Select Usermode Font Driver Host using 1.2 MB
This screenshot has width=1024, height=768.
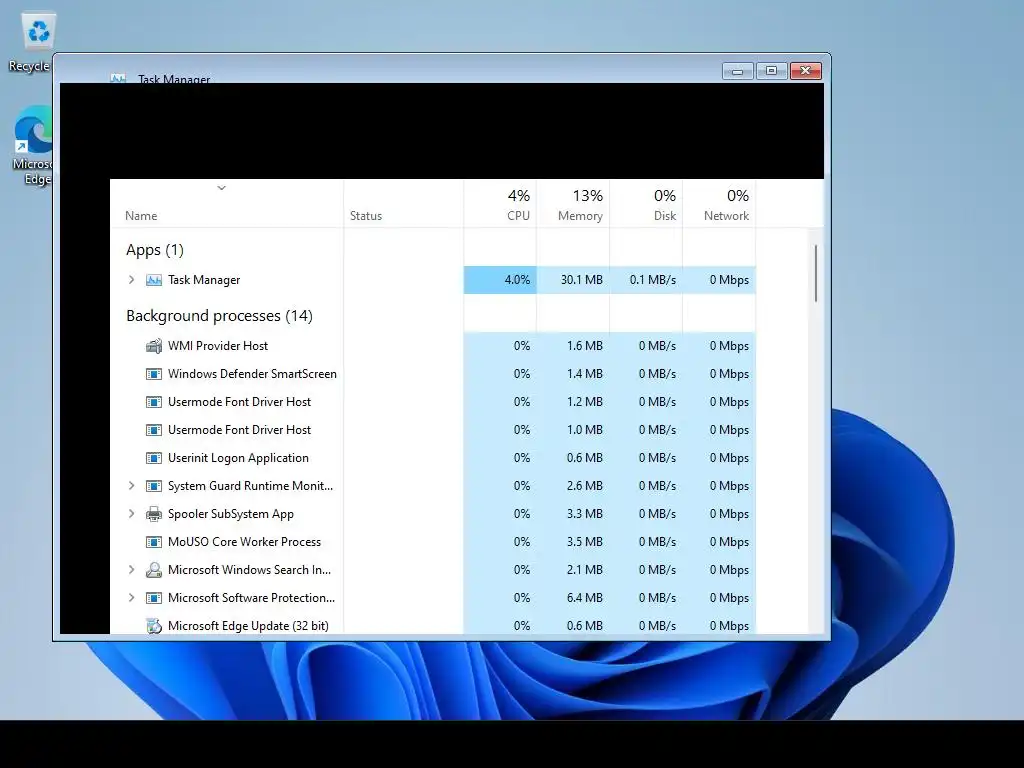click(x=239, y=402)
